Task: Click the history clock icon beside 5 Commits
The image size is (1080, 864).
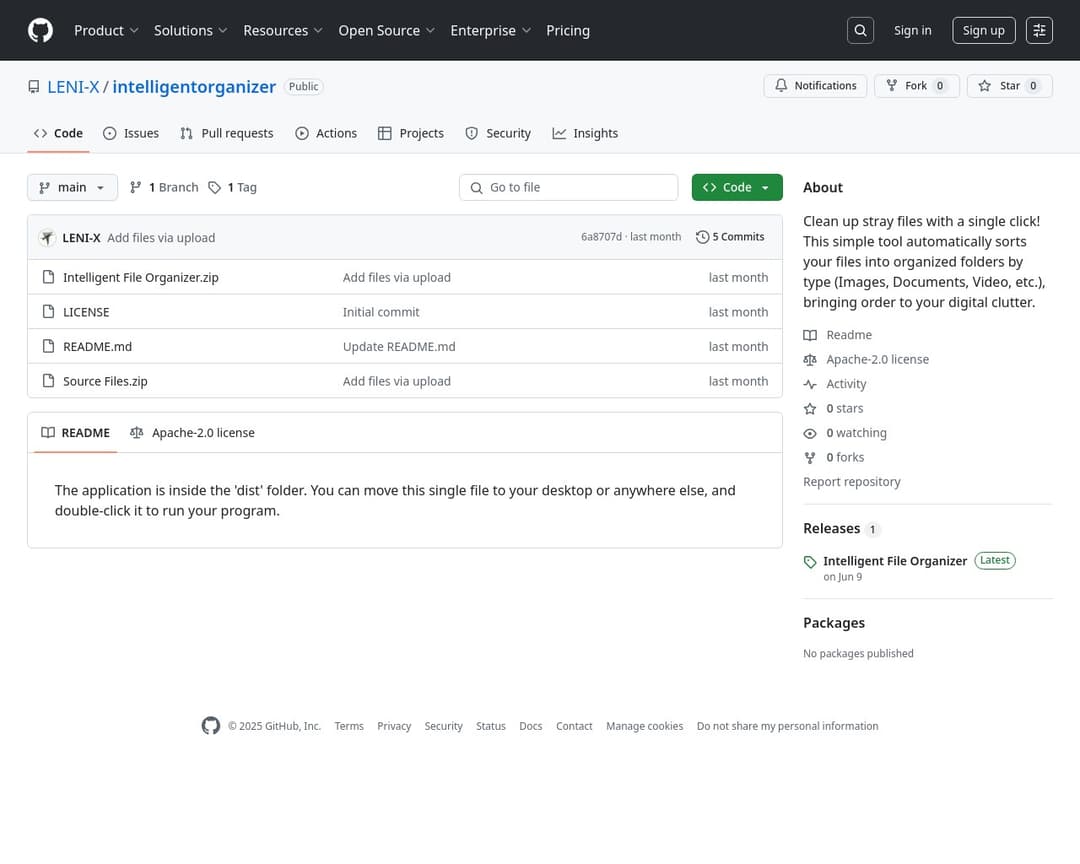Action: 702,237
